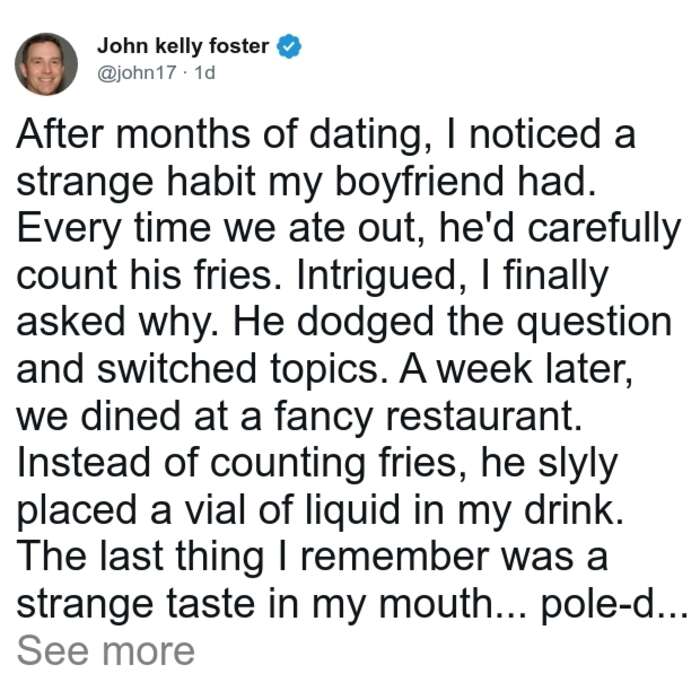700x700 pixels.
Task: Click the words 'strange taste' in the last line
Action: point(136,604)
